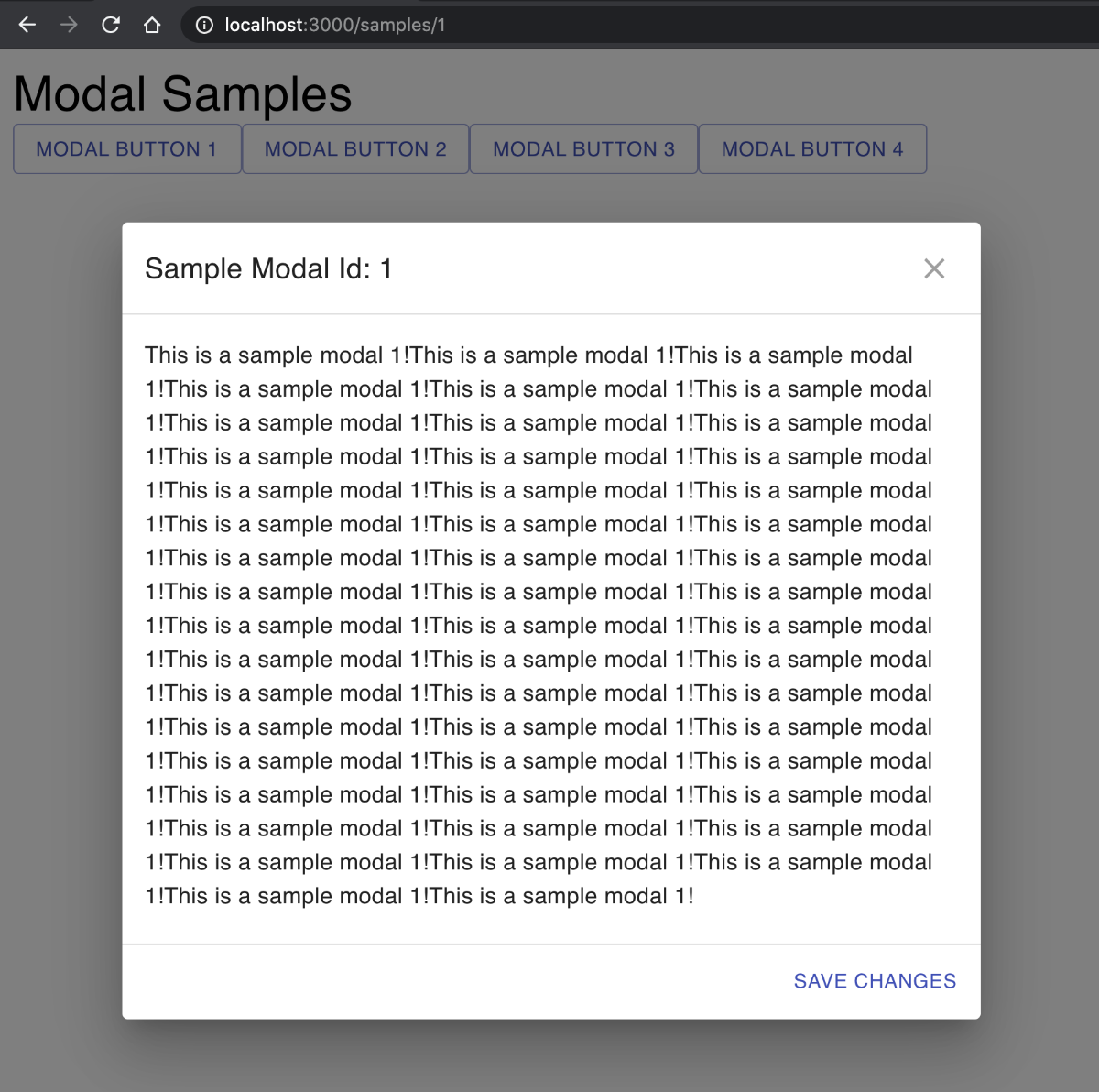Viewport: 1099px width, 1092px height.
Task: Click the browser back arrow
Action: [27, 25]
